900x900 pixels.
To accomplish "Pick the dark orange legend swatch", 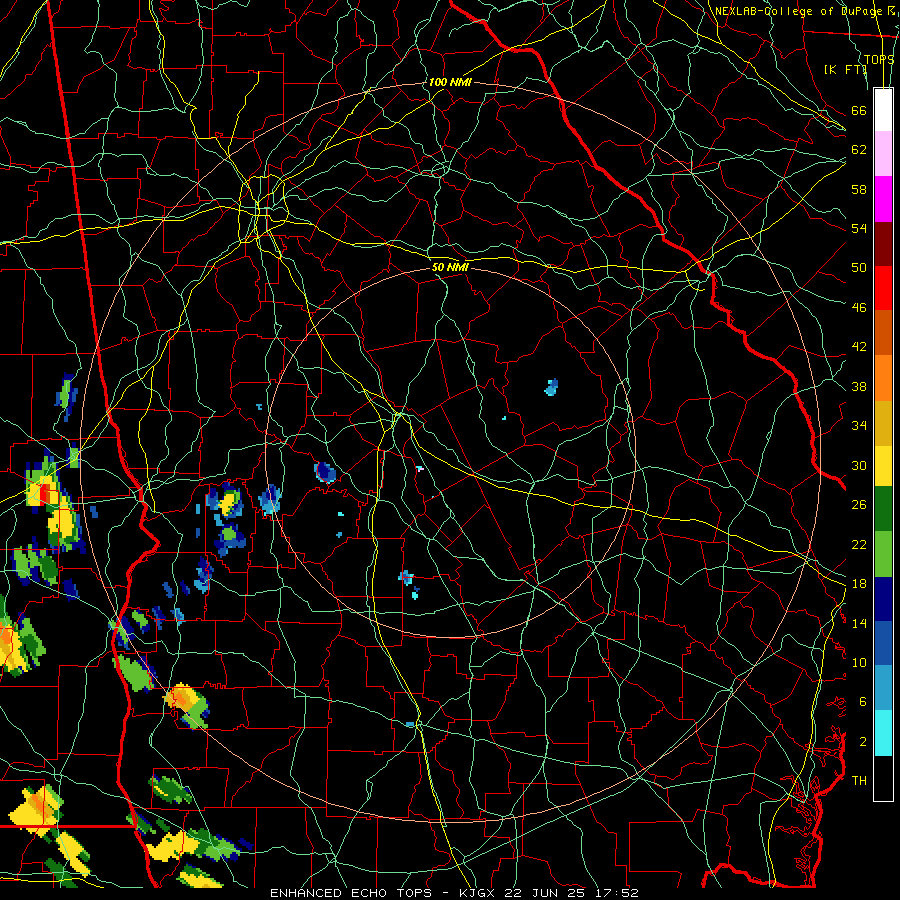I will 883,332.
